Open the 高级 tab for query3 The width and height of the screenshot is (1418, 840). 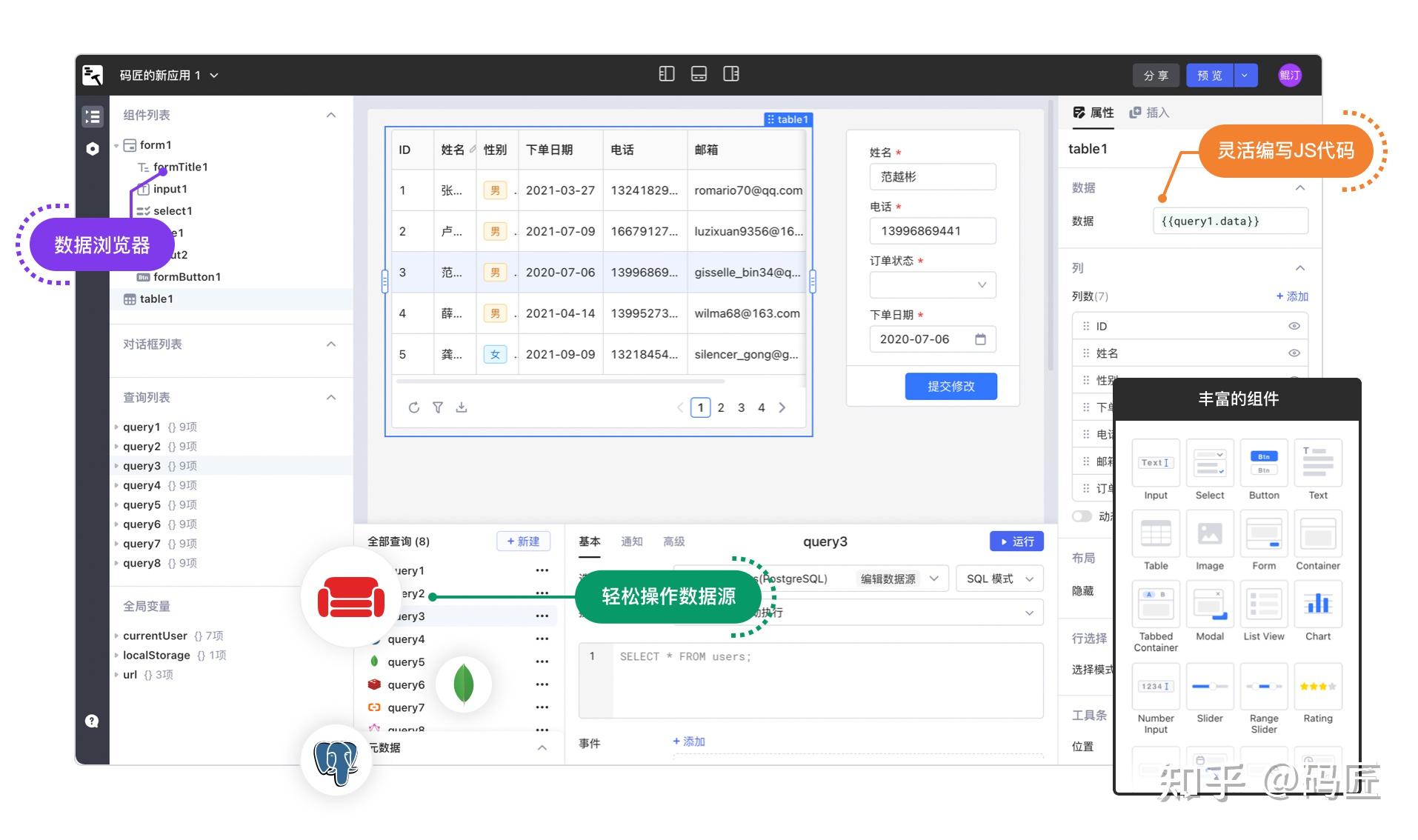click(x=673, y=541)
